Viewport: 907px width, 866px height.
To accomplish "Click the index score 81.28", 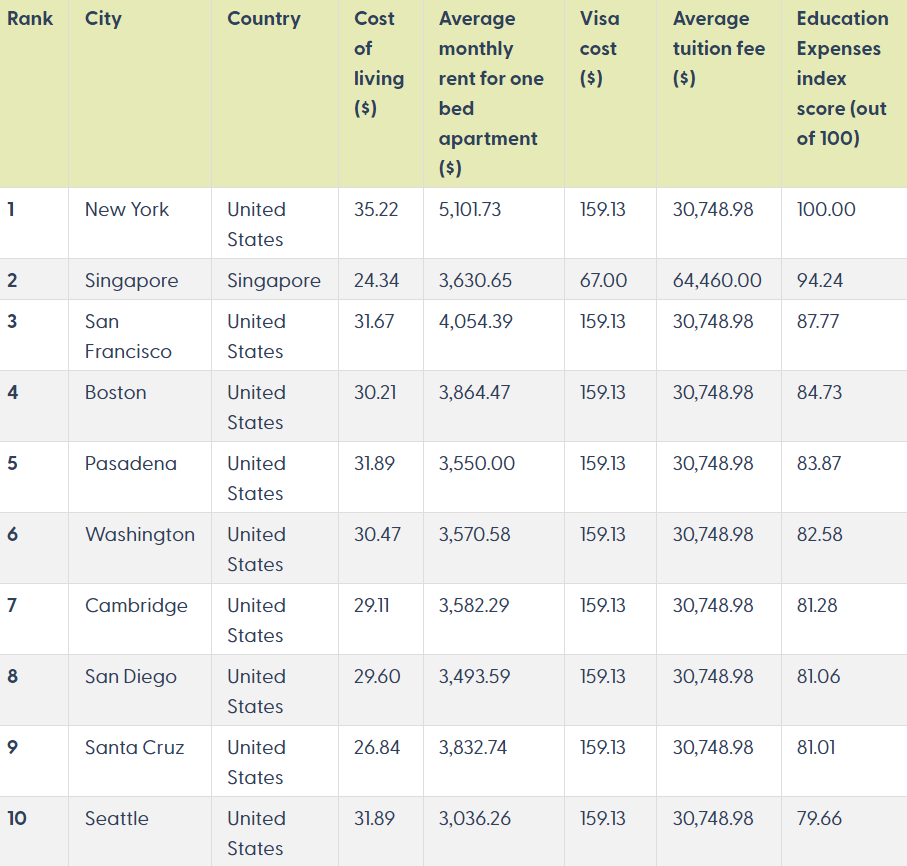I will (x=817, y=606).
